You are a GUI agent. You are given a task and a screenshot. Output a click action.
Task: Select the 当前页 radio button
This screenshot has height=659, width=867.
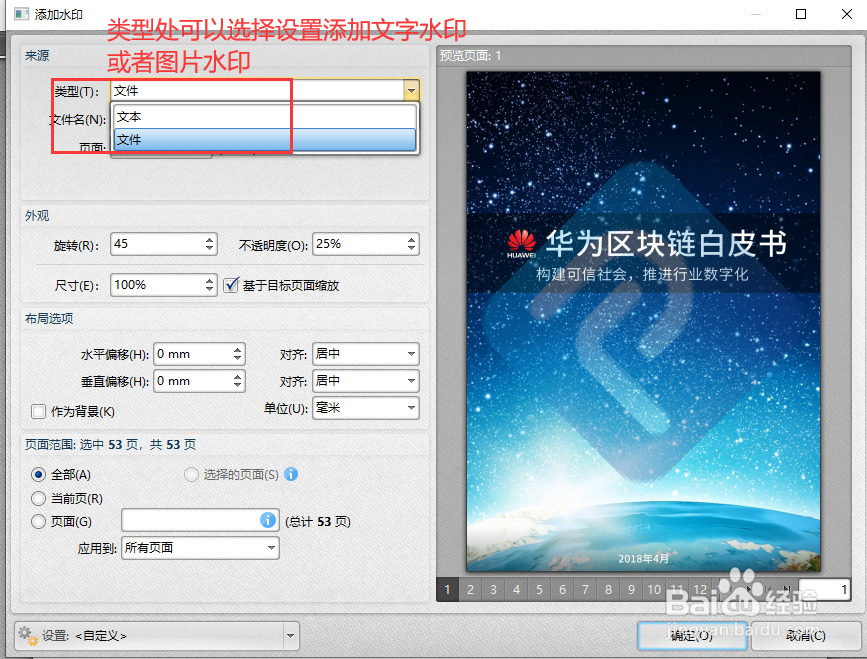37,497
